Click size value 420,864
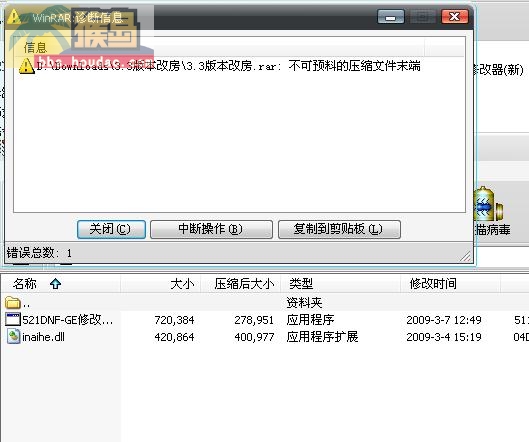Image resolution: width=529 pixels, height=442 pixels. click(x=174, y=337)
